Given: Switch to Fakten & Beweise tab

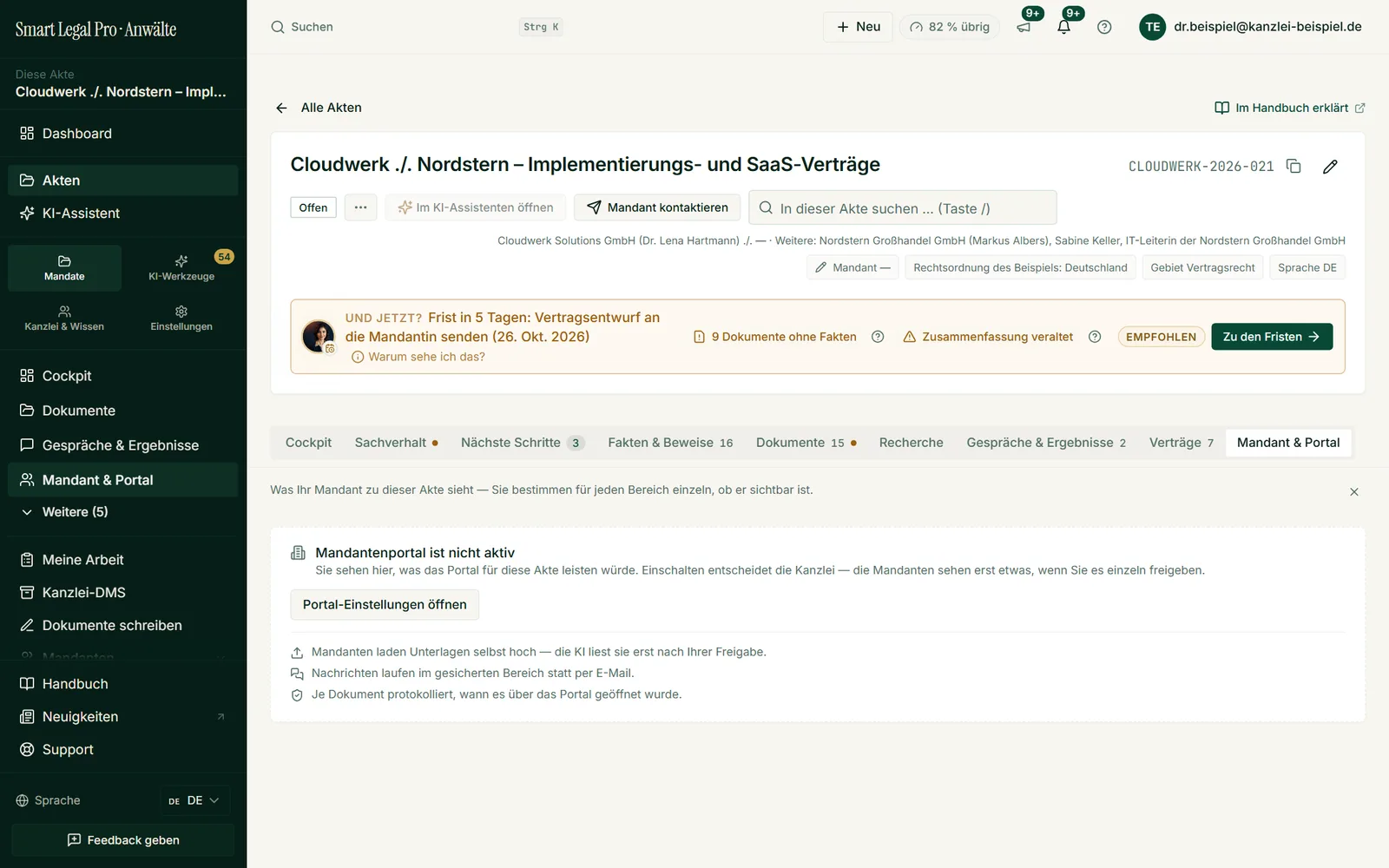Looking at the screenshot, I should pos(670,443).
